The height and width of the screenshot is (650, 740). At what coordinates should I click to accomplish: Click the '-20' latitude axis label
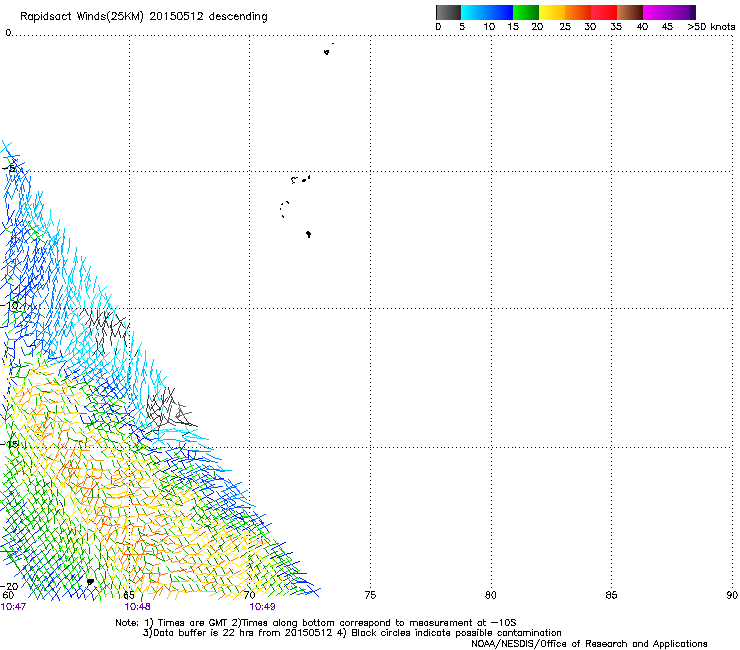point(10,586)
